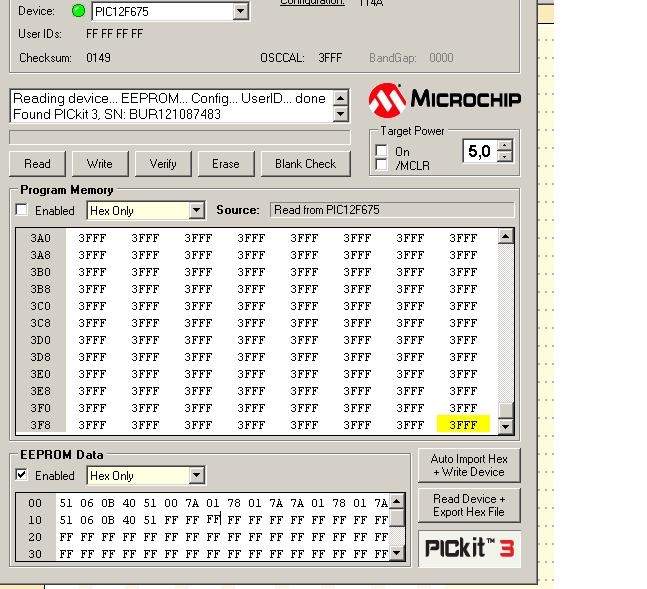
Task: Select first 3FFF in row 3A0
Action: point(92,238)
